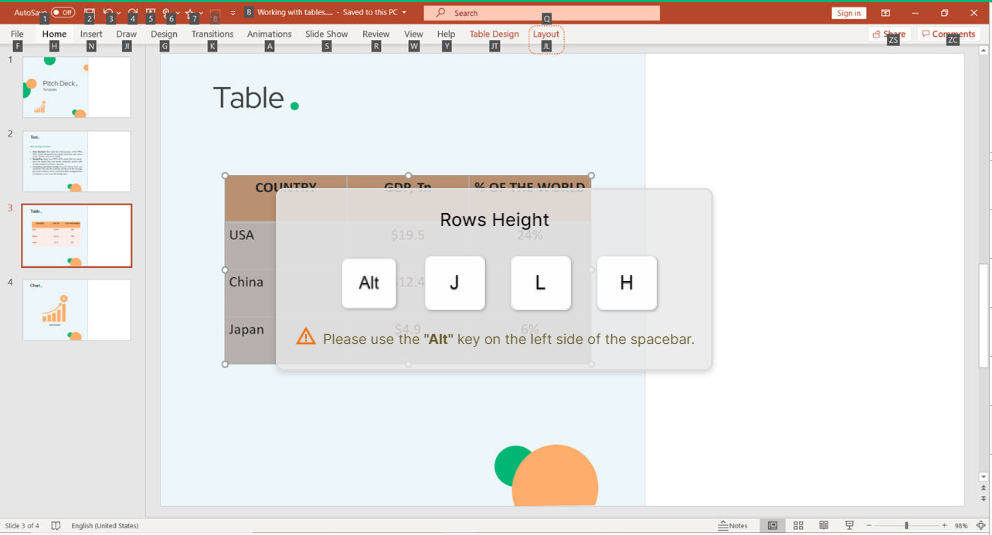
Task: Click the Save icon in the title bar
Action: 89,12
